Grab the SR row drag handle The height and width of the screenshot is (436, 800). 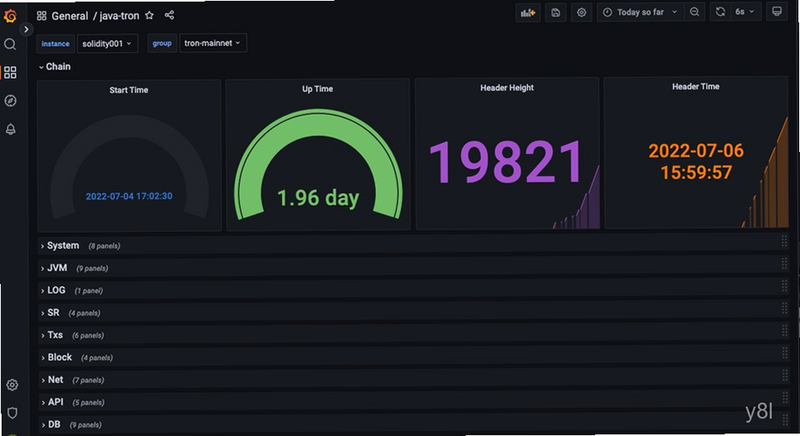pos(784,308)
